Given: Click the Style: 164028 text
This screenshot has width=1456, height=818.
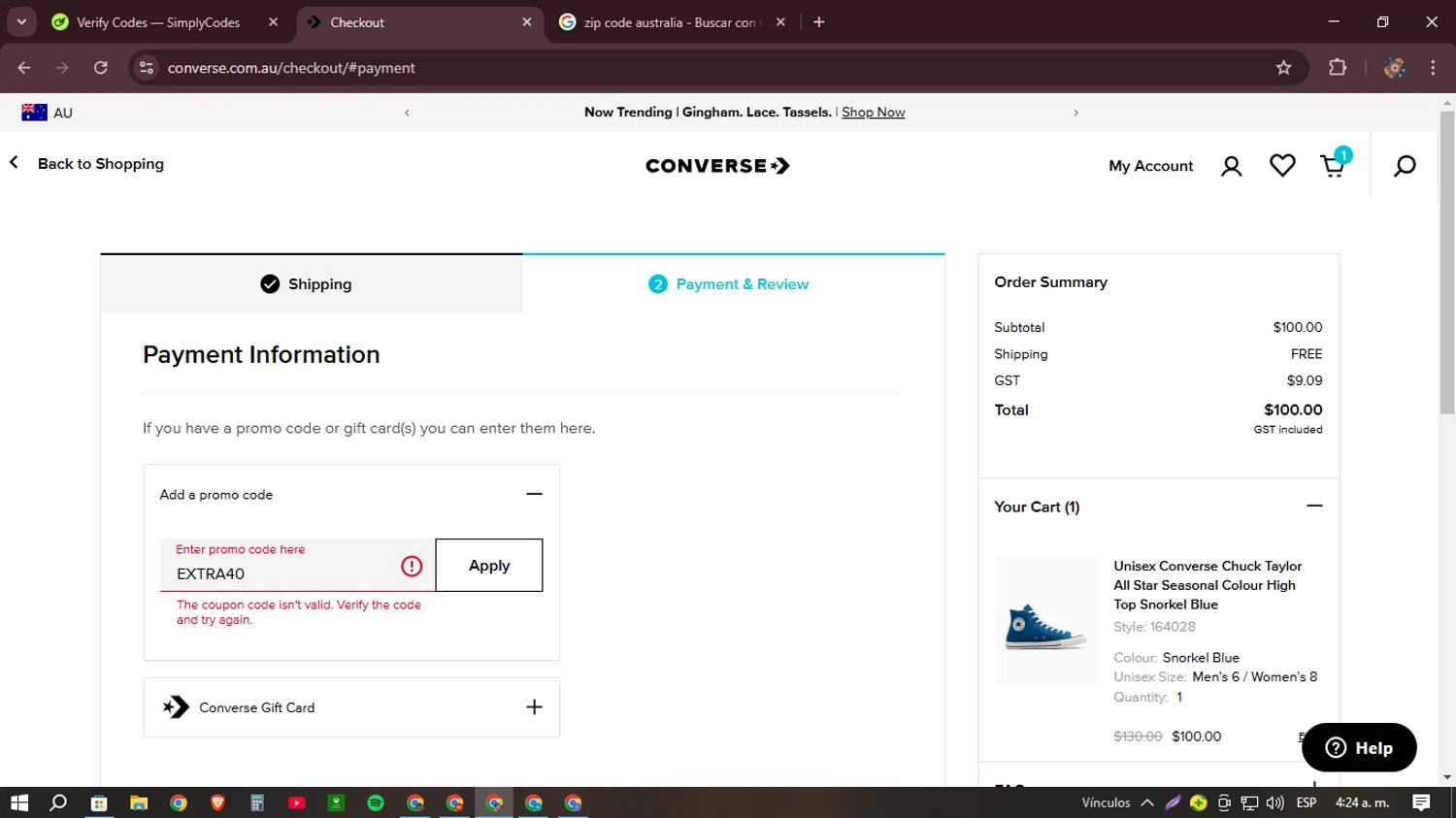Looking at the screenshot, I should [x=1154, y=627].
